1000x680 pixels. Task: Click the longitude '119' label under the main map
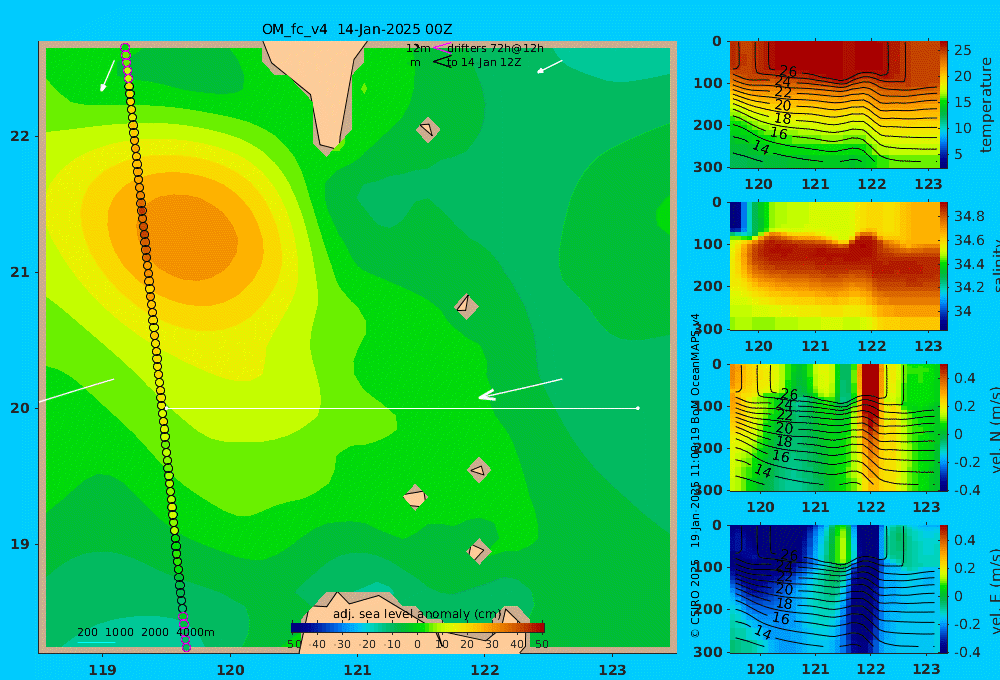[x=102, y=670]
